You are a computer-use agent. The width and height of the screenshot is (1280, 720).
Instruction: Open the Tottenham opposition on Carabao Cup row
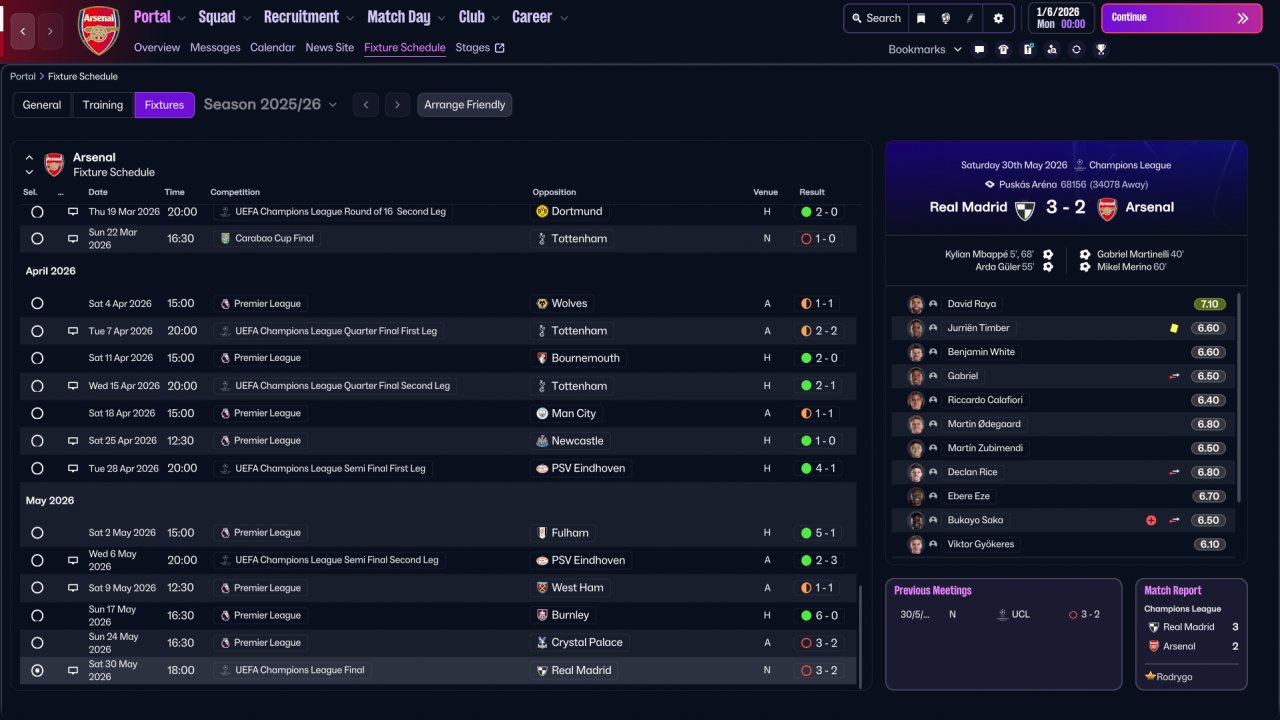571,239
